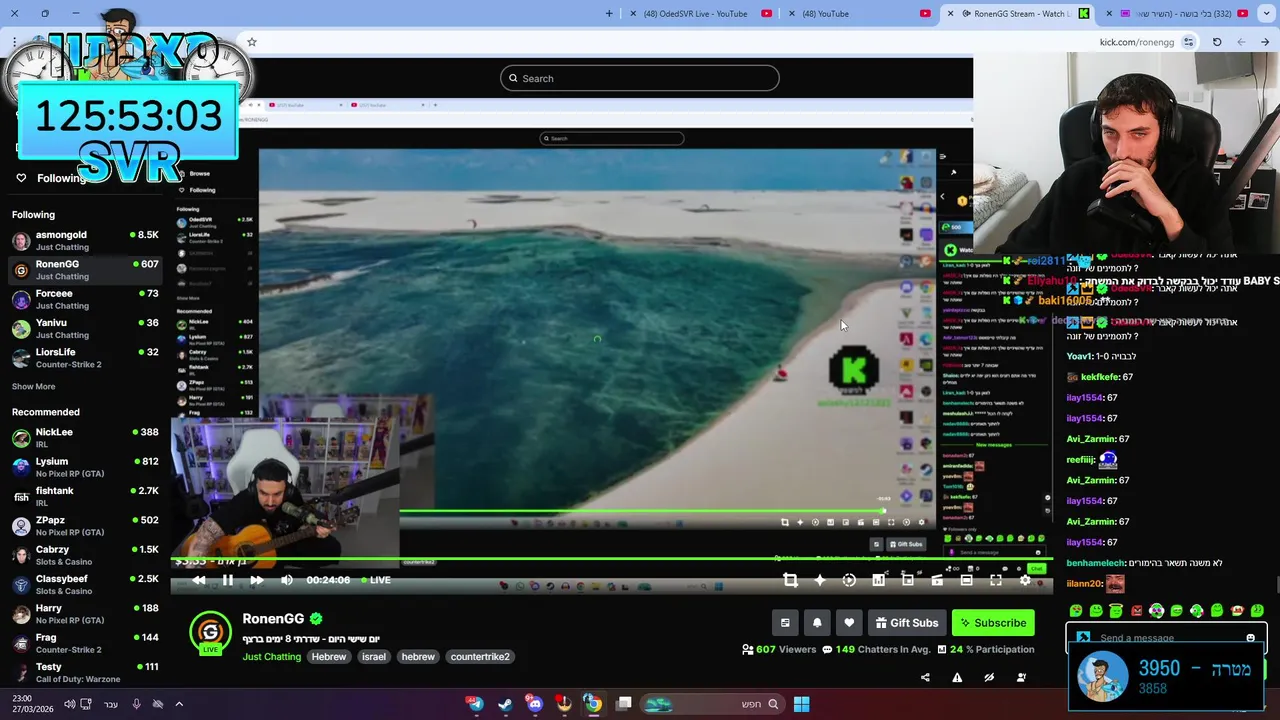Expand hidden system tray icons chevron
Image resolution: width=1280 pixels, height=720 pixels.
point(179,704)
